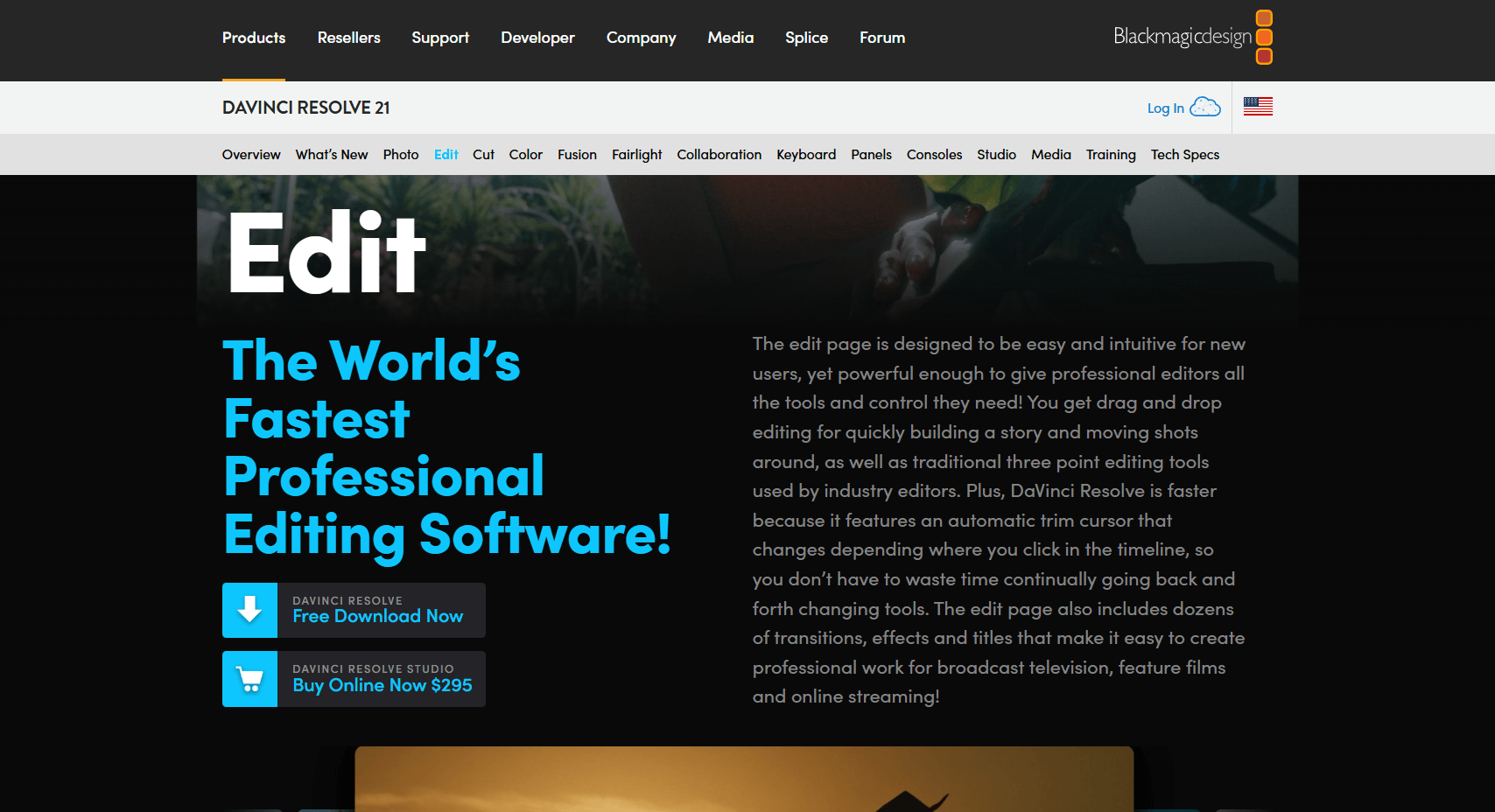
Task: Switch to the Overview tab
Action: [251, 154]
